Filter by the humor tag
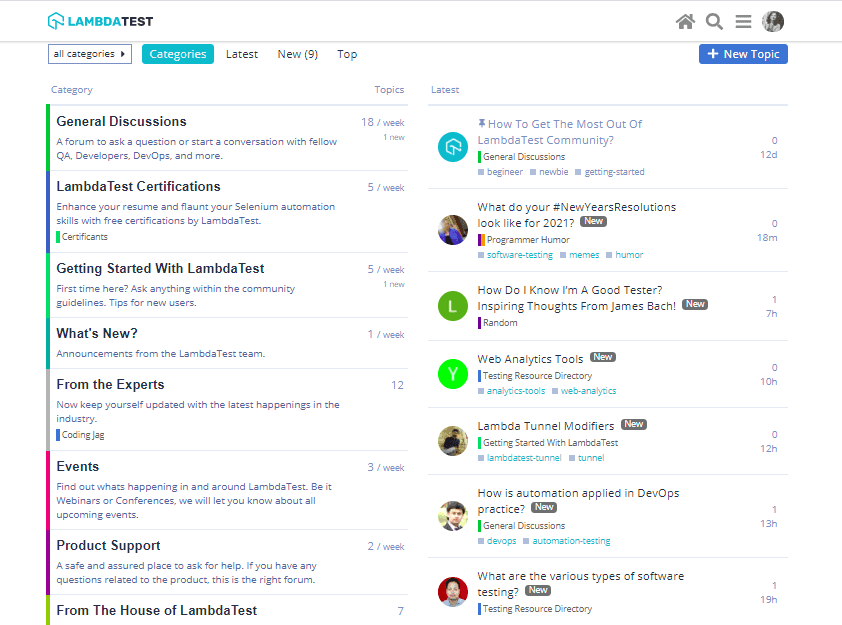Viewport: 842px width, 625px height. tap(625, 255)
